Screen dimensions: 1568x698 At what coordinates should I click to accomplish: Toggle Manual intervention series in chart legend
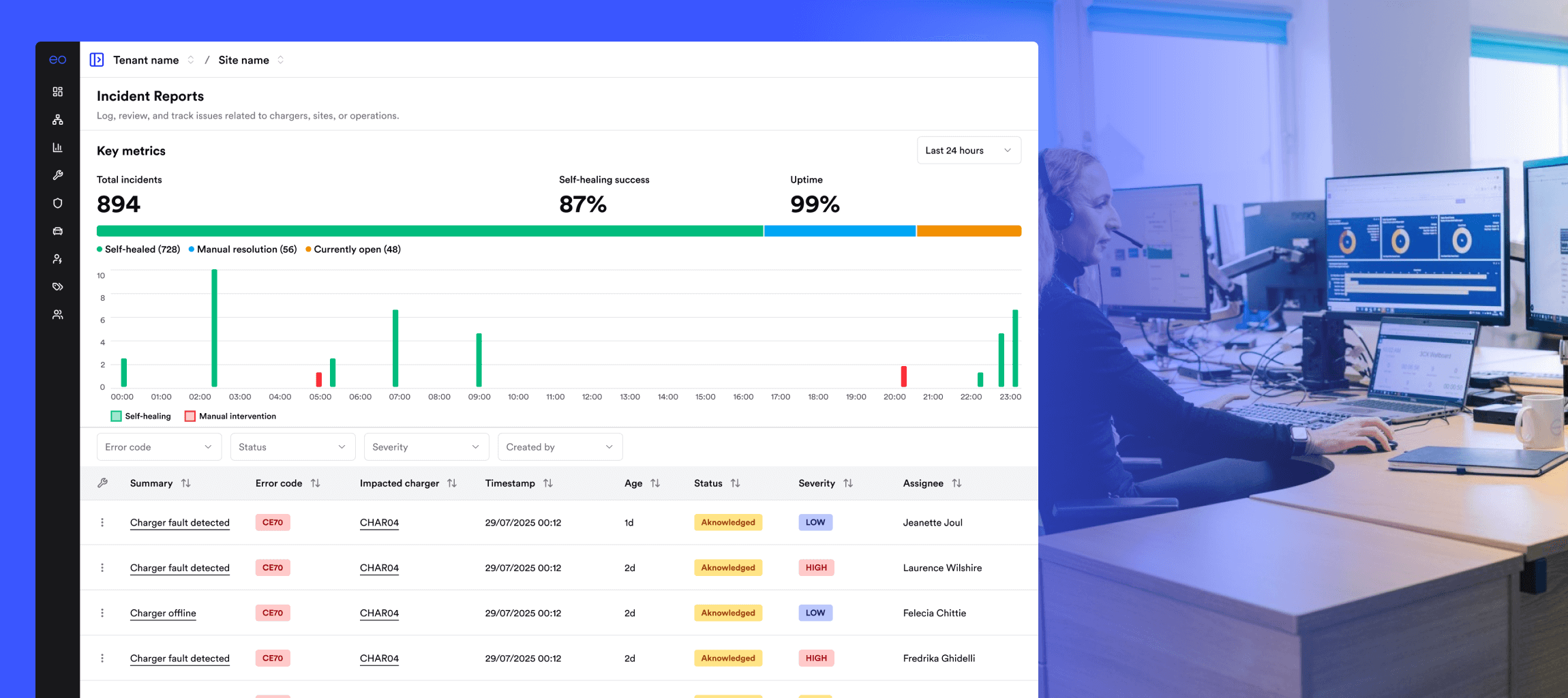(230, 416)
